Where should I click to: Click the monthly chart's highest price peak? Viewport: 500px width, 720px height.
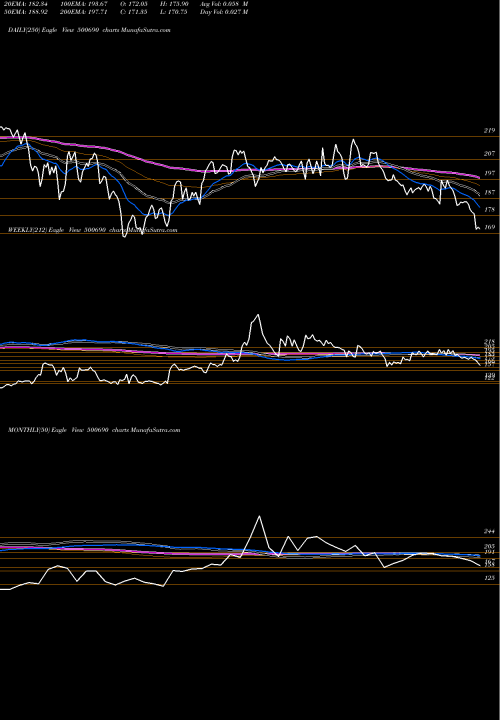pos(259,516)
